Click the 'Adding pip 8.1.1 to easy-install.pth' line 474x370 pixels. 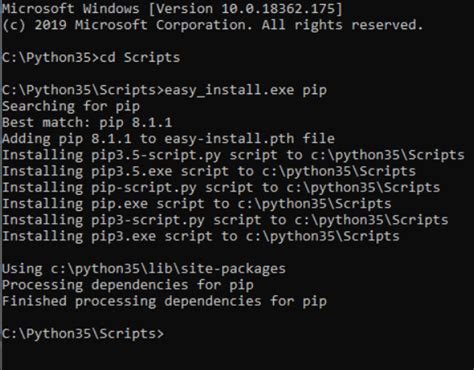(168, 139)
